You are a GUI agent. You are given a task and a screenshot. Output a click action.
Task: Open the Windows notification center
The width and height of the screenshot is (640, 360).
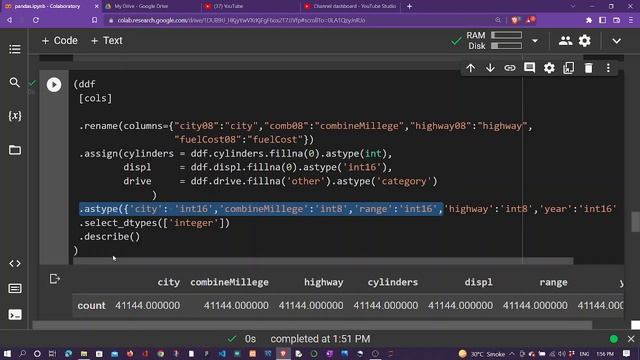coord(627,353)
